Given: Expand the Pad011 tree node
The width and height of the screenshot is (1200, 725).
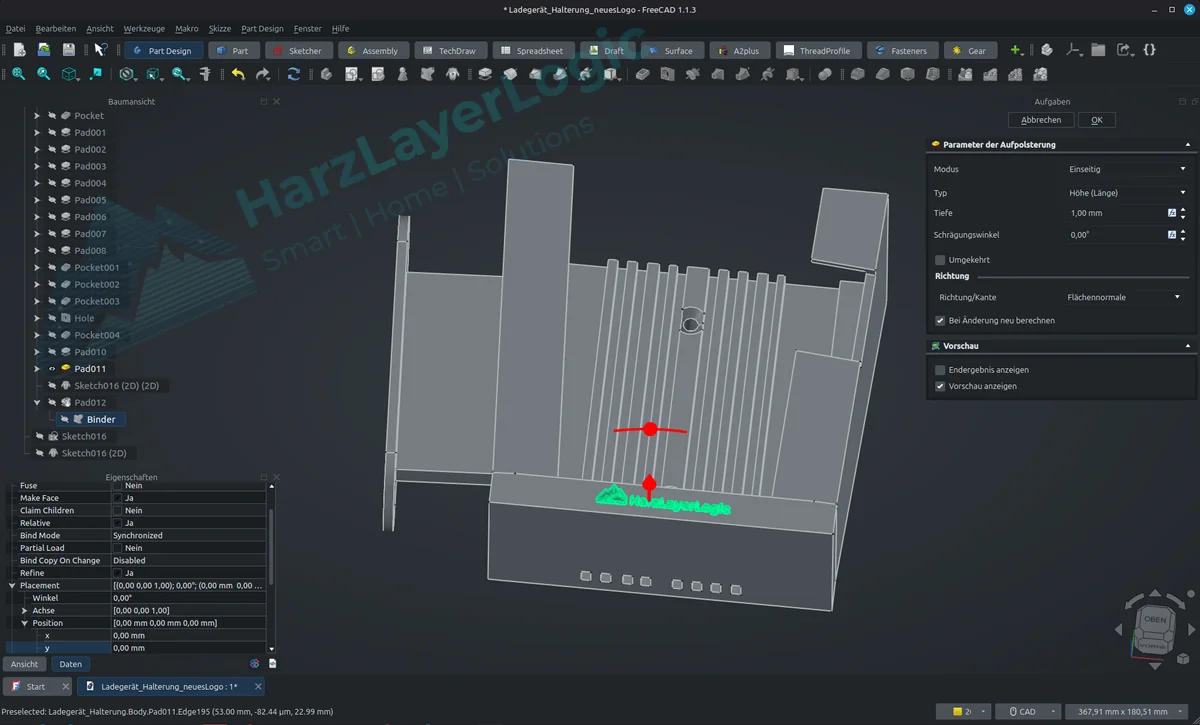Looking at the screenshot, I should 37,369.
